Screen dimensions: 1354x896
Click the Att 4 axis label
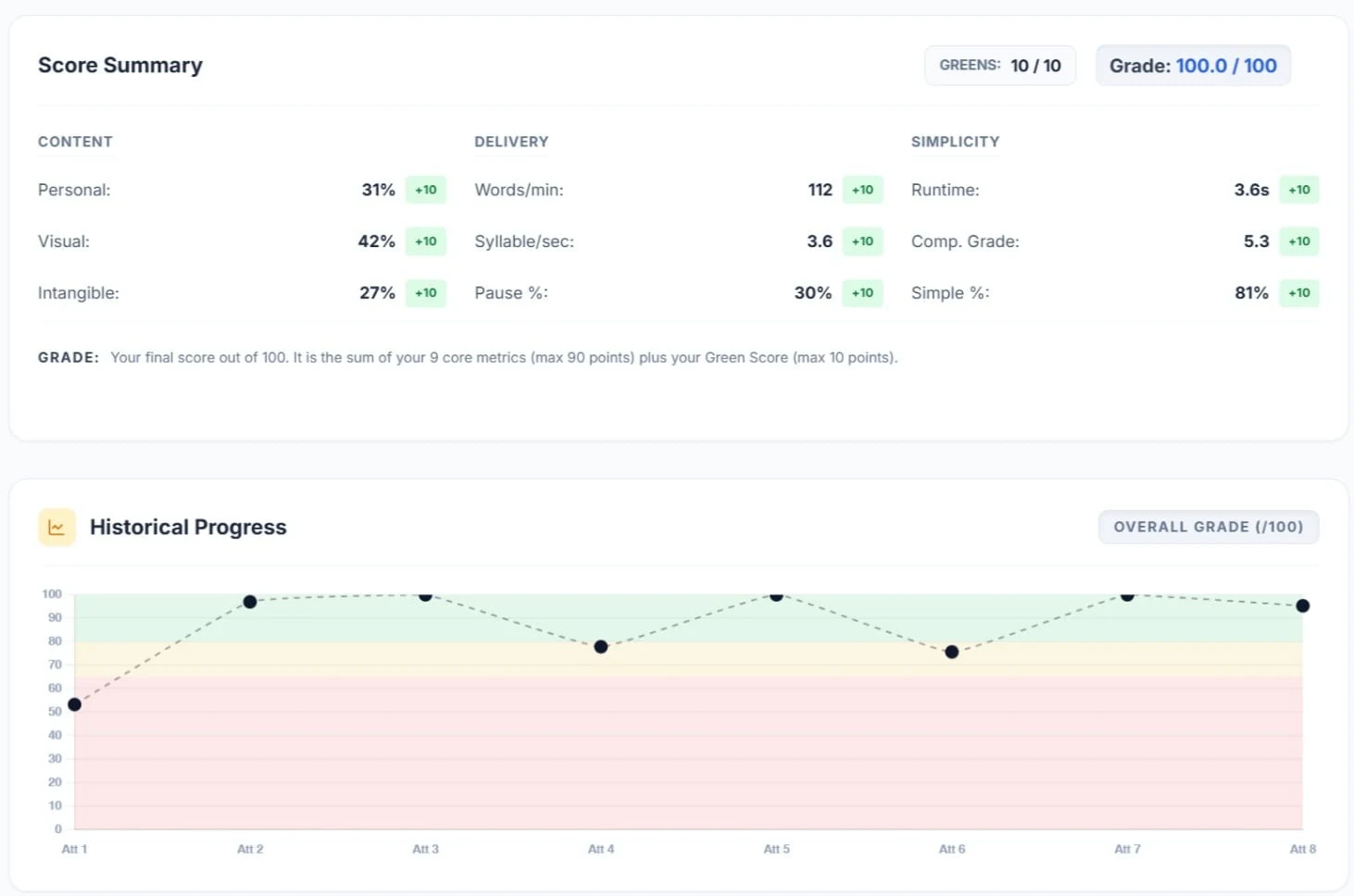(601, 849)
